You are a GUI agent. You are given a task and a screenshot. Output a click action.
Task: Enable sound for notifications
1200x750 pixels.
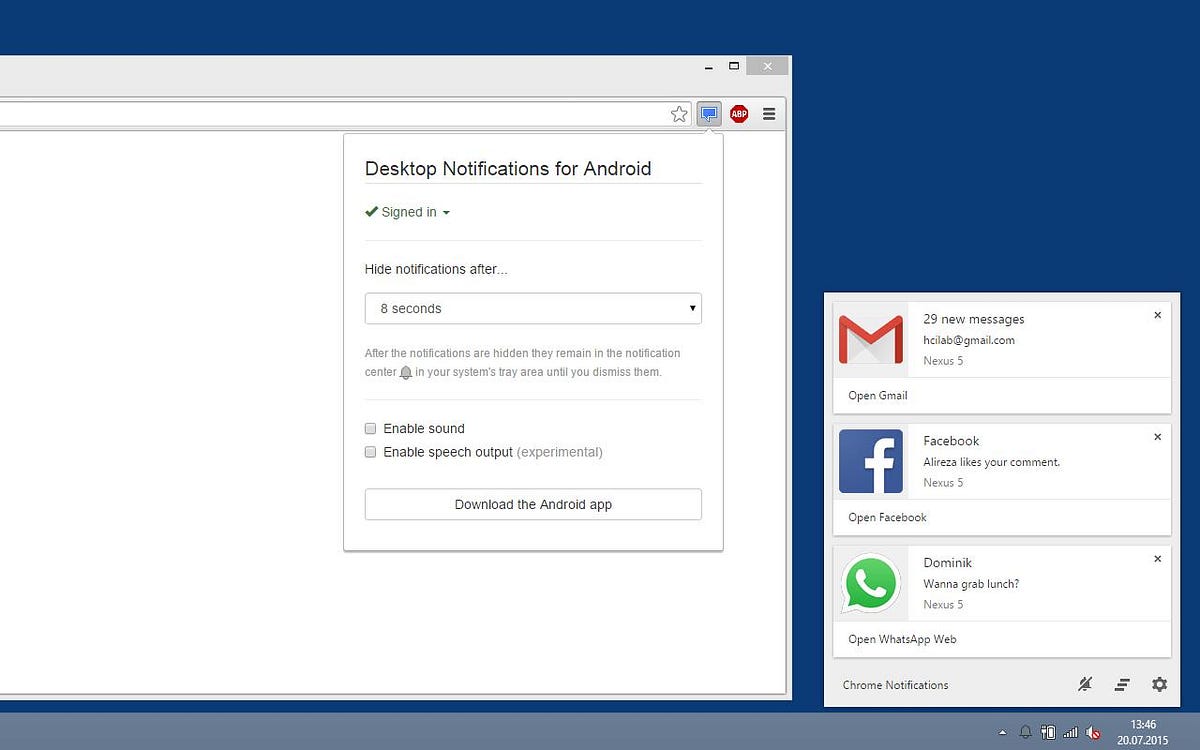370,428
